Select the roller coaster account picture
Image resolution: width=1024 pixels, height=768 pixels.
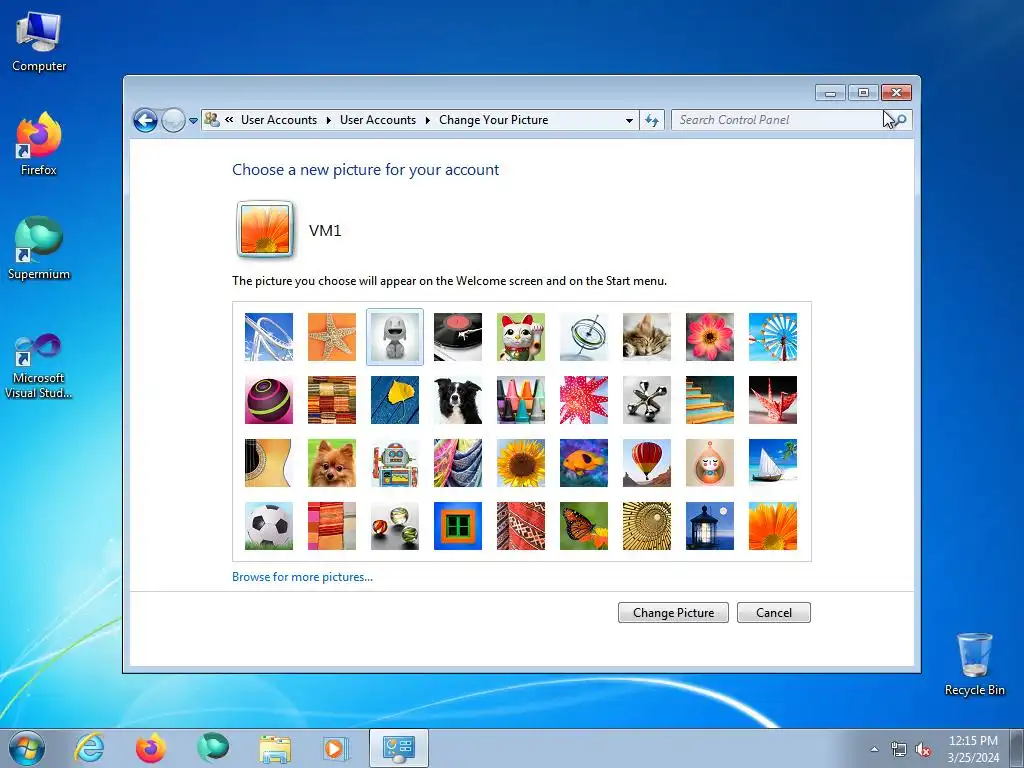click(x=268, y=337)
